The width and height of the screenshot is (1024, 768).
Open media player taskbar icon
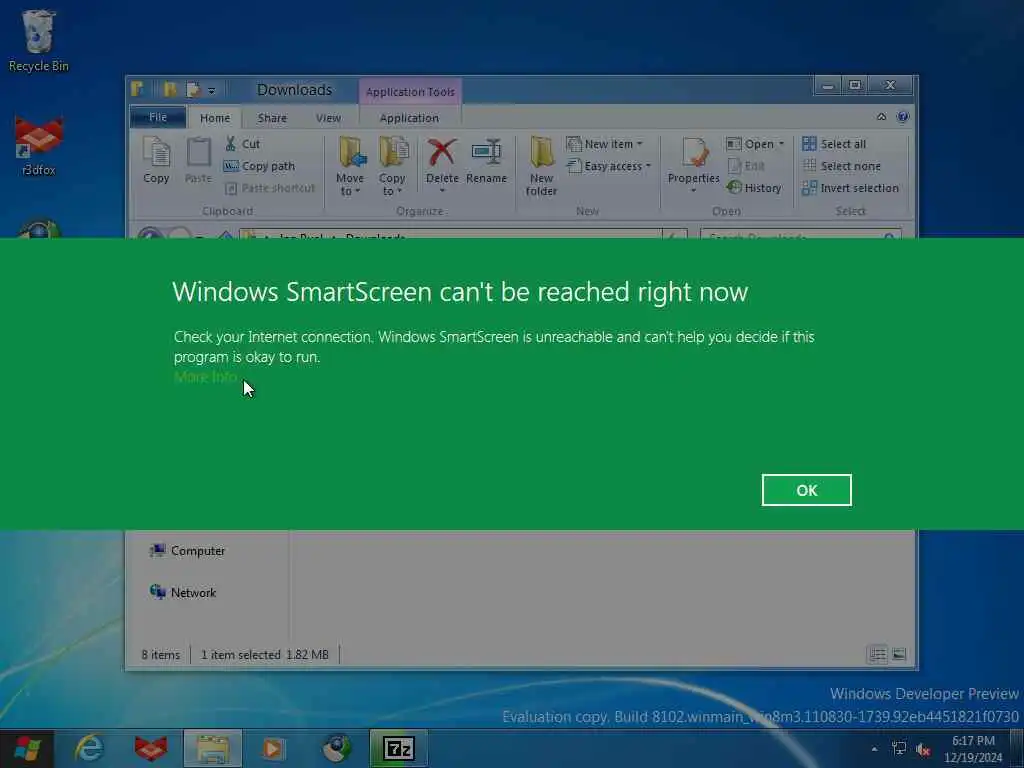(x=274, y=748)
